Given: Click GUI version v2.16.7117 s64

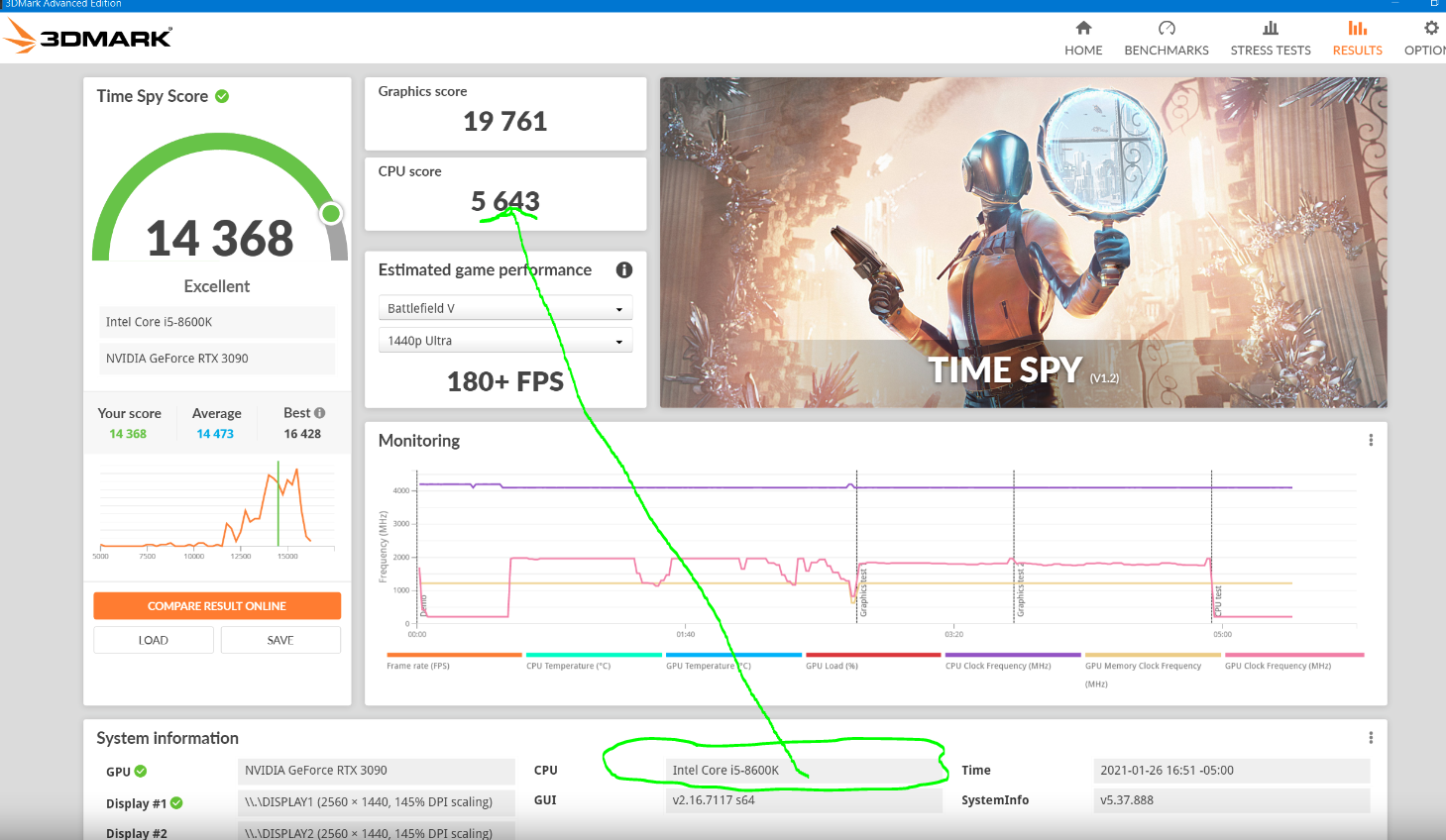Looking at the screenshot, I should (804, 800).
